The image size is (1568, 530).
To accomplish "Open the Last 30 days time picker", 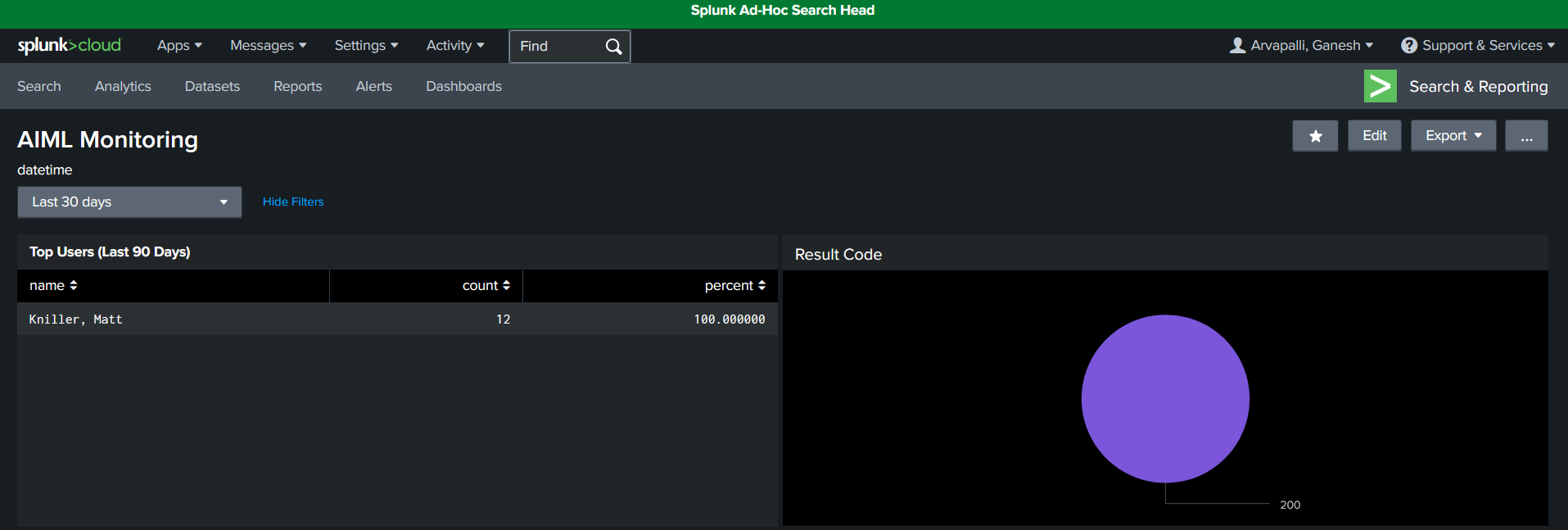I will click(x=129, y=202).
